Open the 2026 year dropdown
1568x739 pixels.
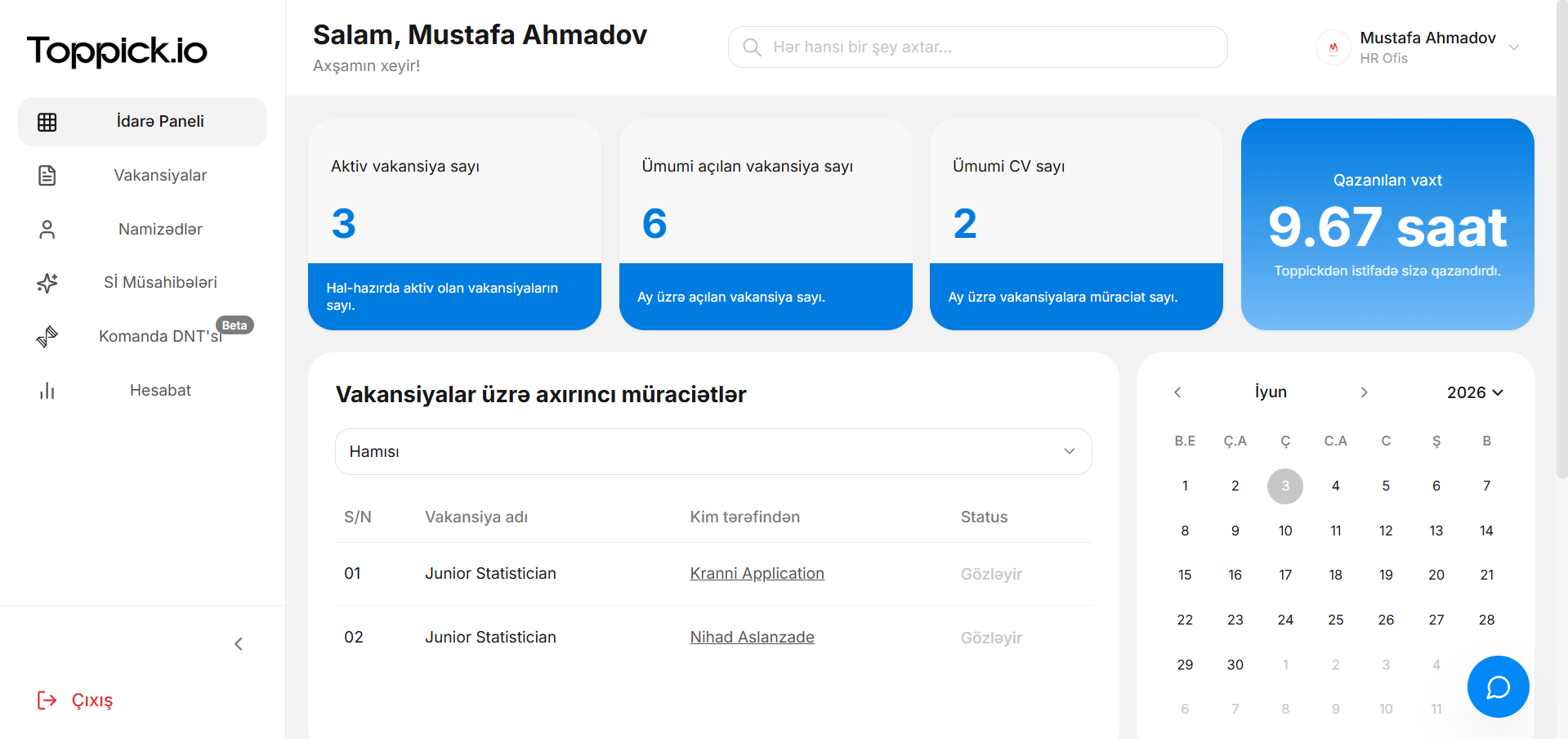[x=1475, y=392]
